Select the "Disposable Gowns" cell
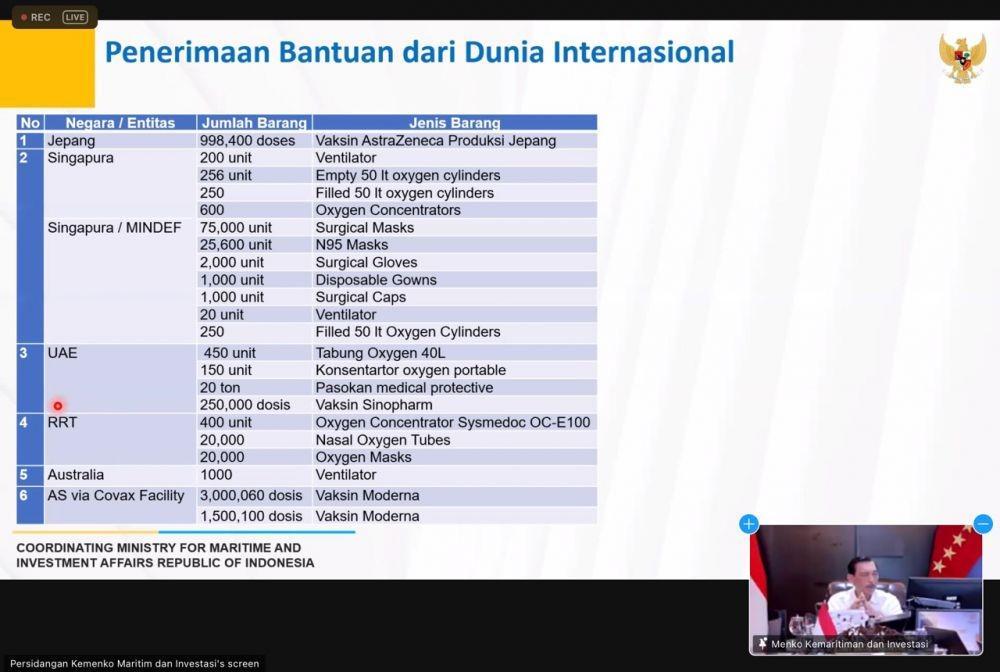The image size is (1000, 672). pos(455,280)
